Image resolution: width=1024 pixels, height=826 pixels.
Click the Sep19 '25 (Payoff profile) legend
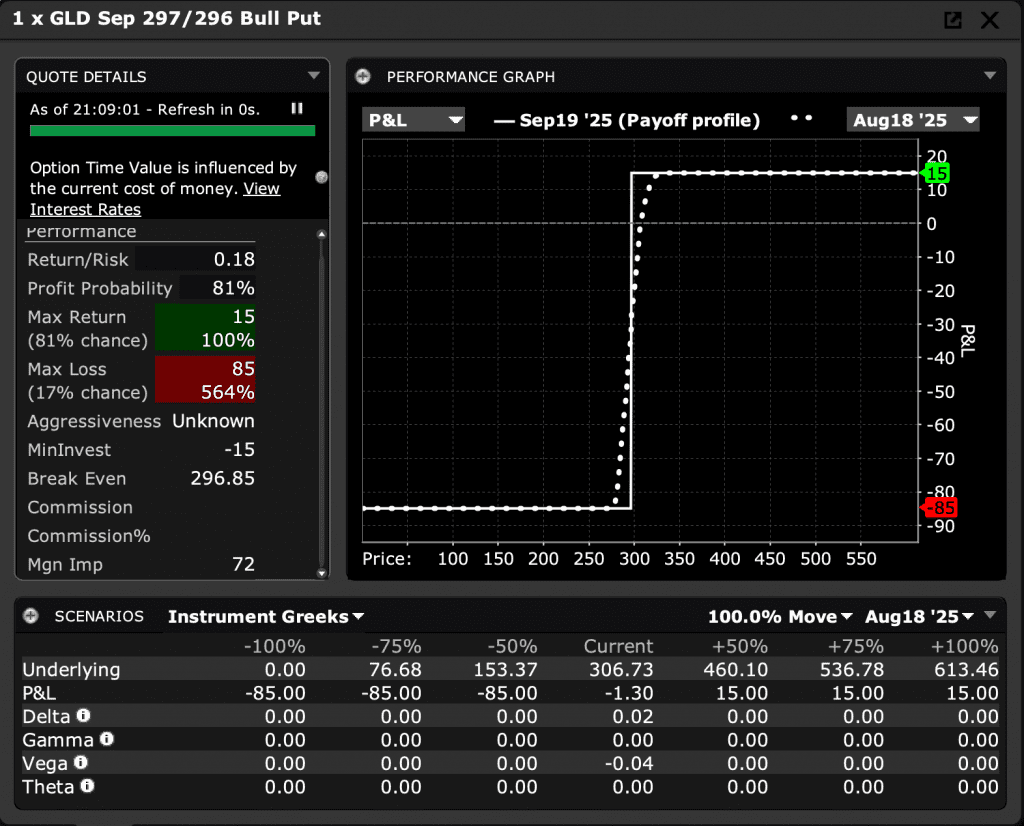(627, 120)
